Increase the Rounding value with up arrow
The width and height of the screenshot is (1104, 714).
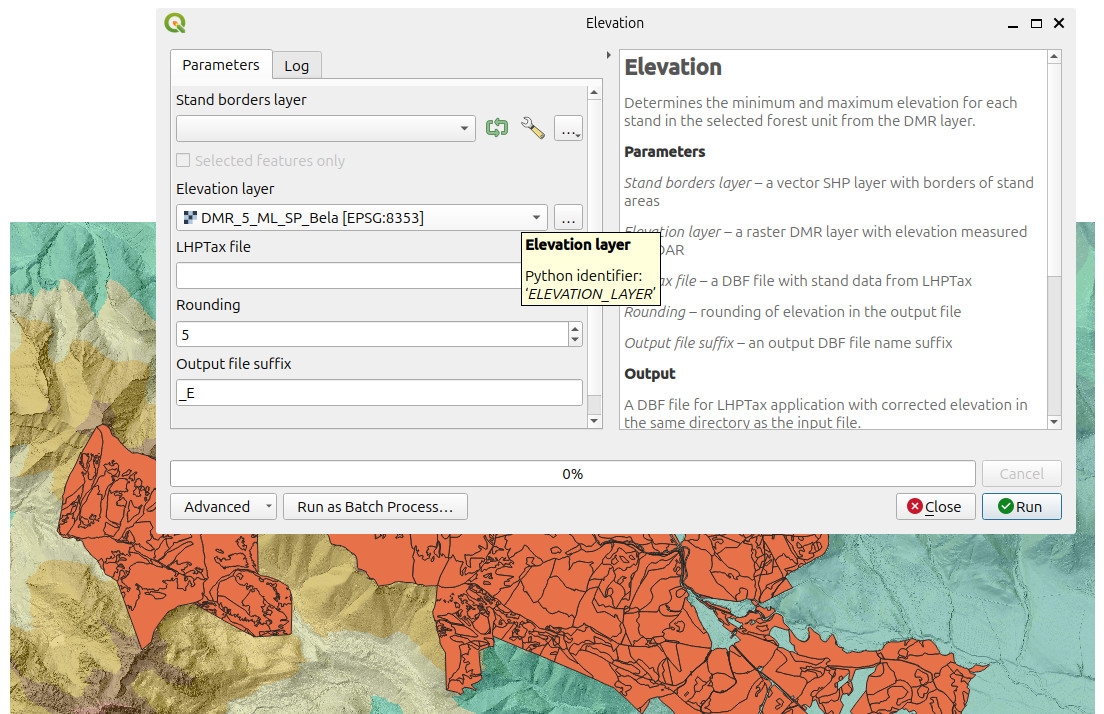pos(574,328)
